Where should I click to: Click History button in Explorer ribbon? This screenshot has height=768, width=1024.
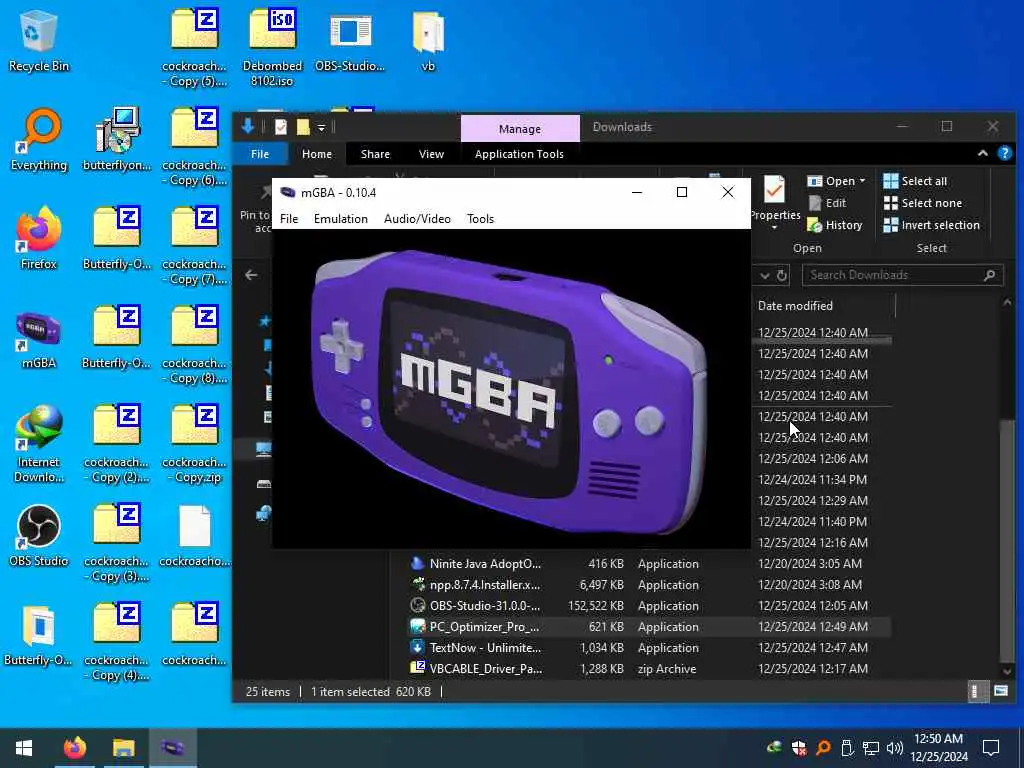[835, 225]
